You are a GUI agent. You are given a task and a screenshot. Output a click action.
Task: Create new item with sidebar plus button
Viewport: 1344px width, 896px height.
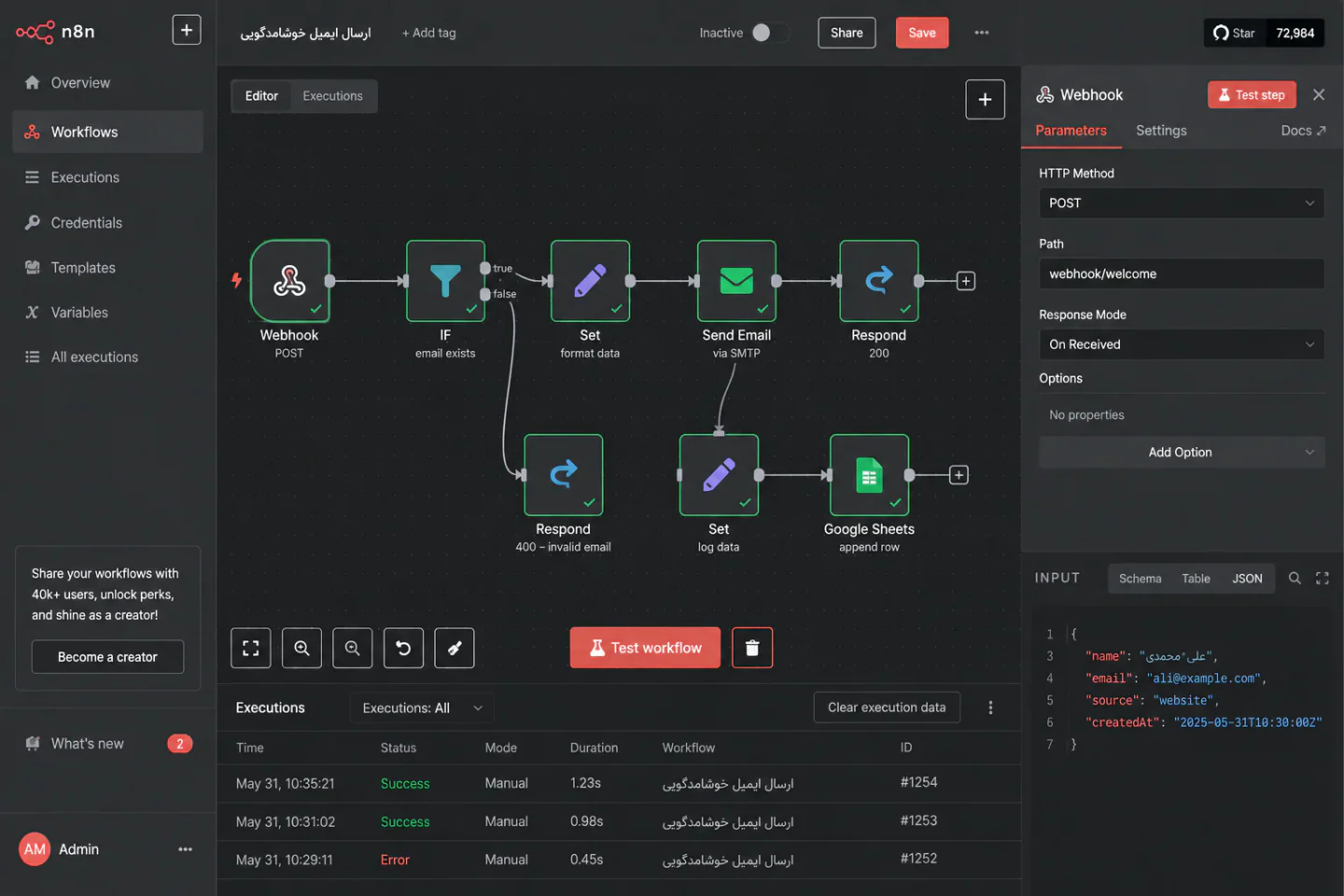(x=187, y=30)
